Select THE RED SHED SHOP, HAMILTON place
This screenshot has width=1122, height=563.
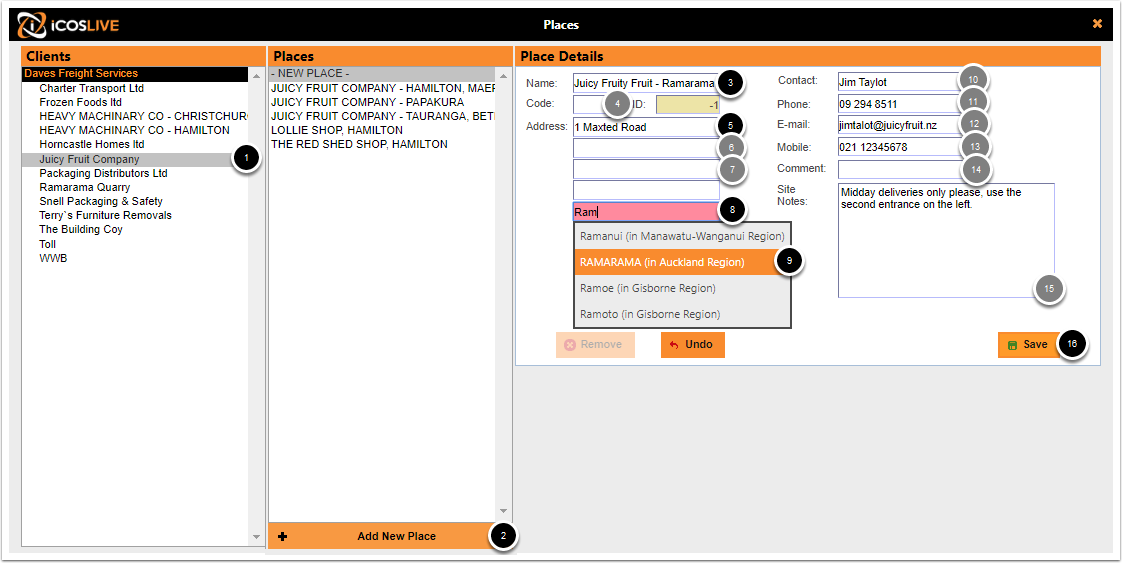359,144
